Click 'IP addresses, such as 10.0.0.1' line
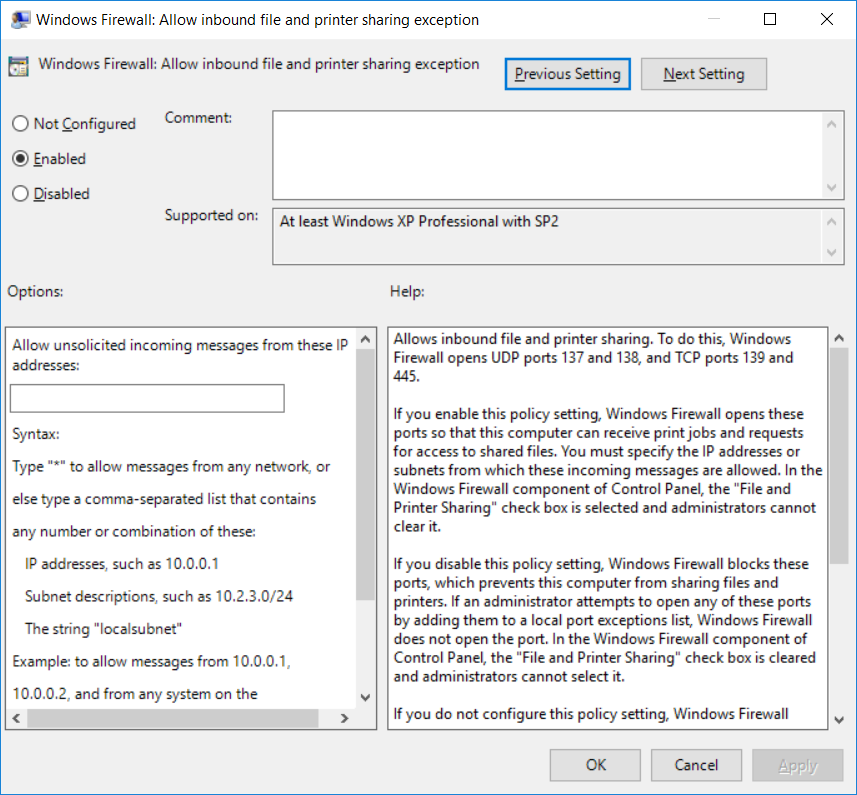Viewport: 857px width, 795px height. (x=122, y=564)
